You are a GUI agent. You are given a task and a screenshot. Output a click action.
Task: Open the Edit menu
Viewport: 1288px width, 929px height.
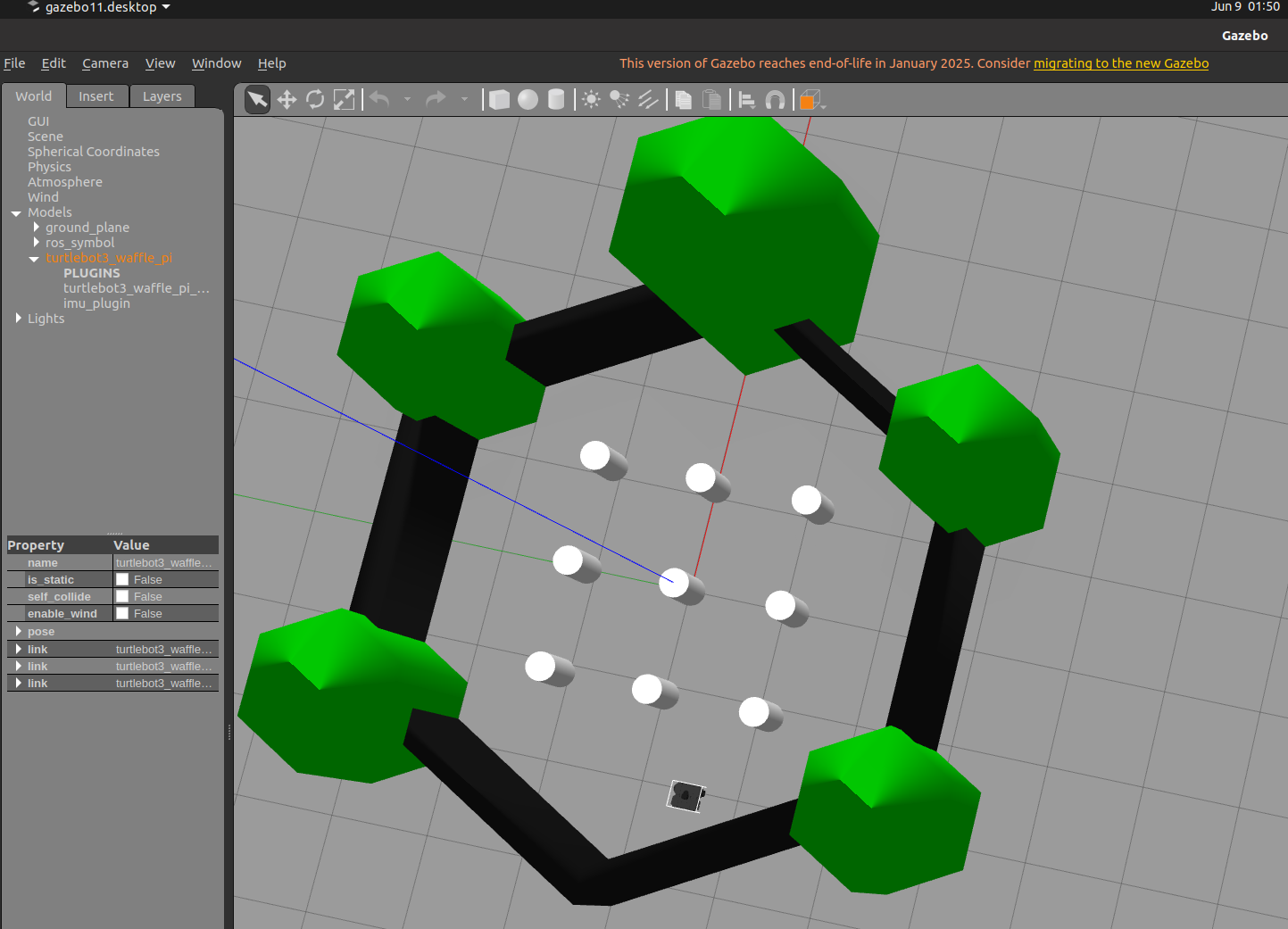[x=54, y=63]
